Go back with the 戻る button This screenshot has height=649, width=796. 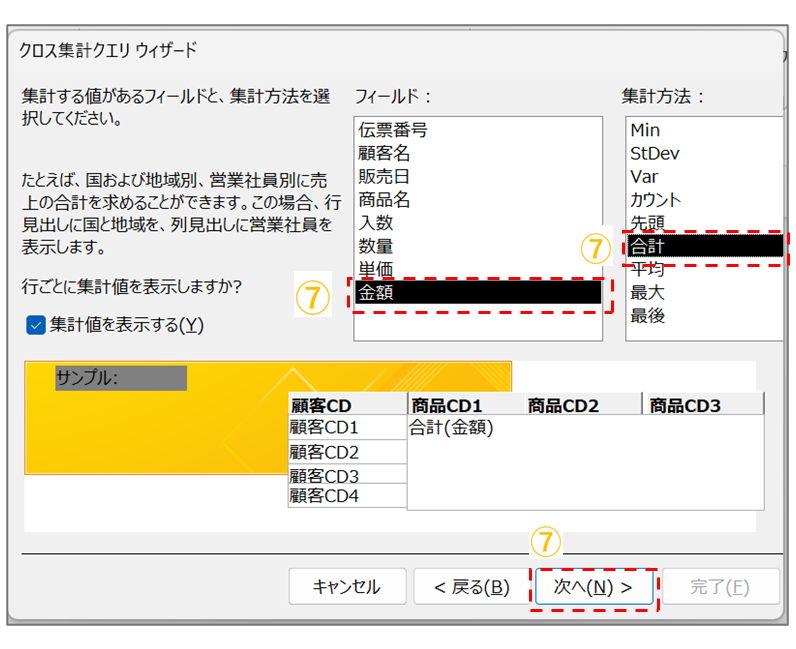(472, 587)
